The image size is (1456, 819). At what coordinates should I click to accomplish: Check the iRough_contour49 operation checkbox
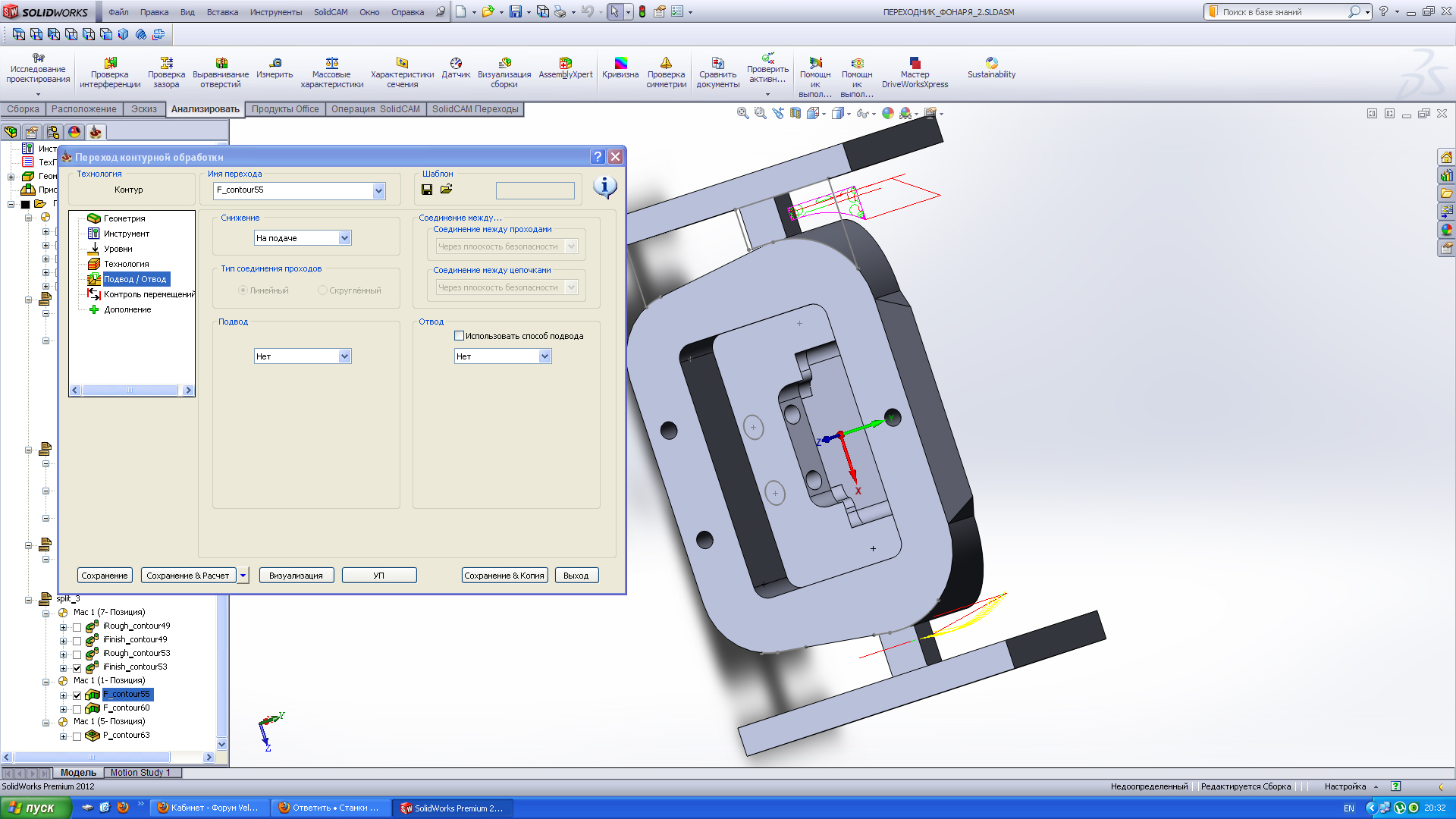(77, 626)
